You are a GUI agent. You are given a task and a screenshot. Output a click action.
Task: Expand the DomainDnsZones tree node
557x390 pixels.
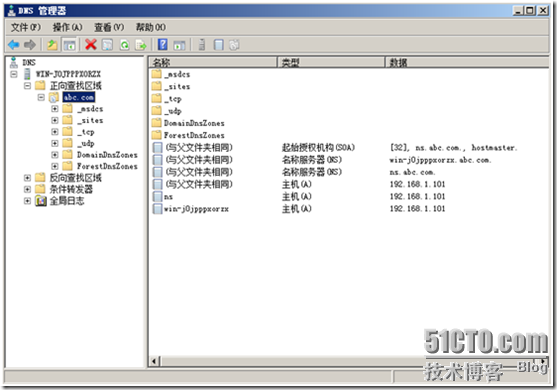pos(55,155)
